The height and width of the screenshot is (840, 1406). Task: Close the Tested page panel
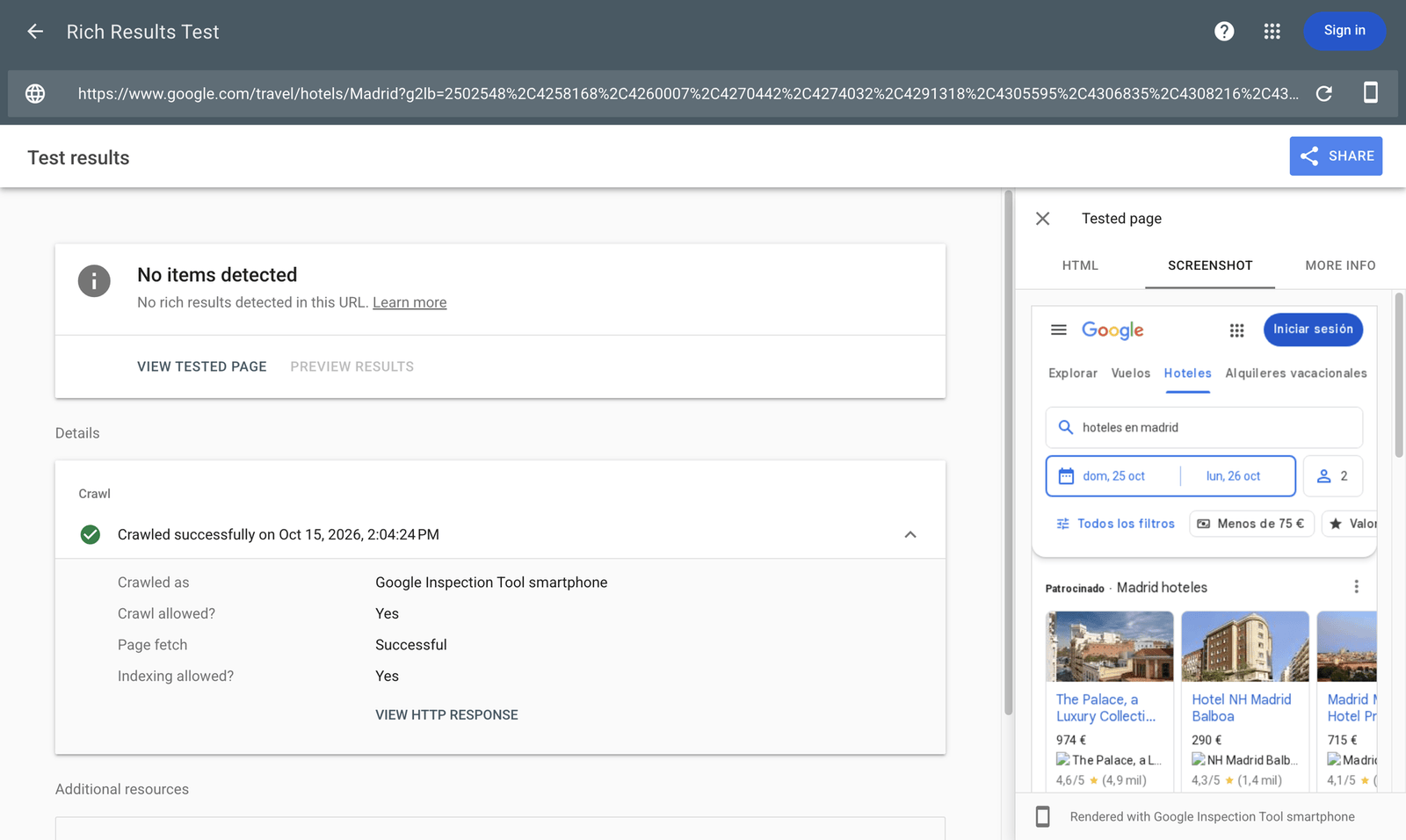pyautogui.click(x=1042, y=219)
